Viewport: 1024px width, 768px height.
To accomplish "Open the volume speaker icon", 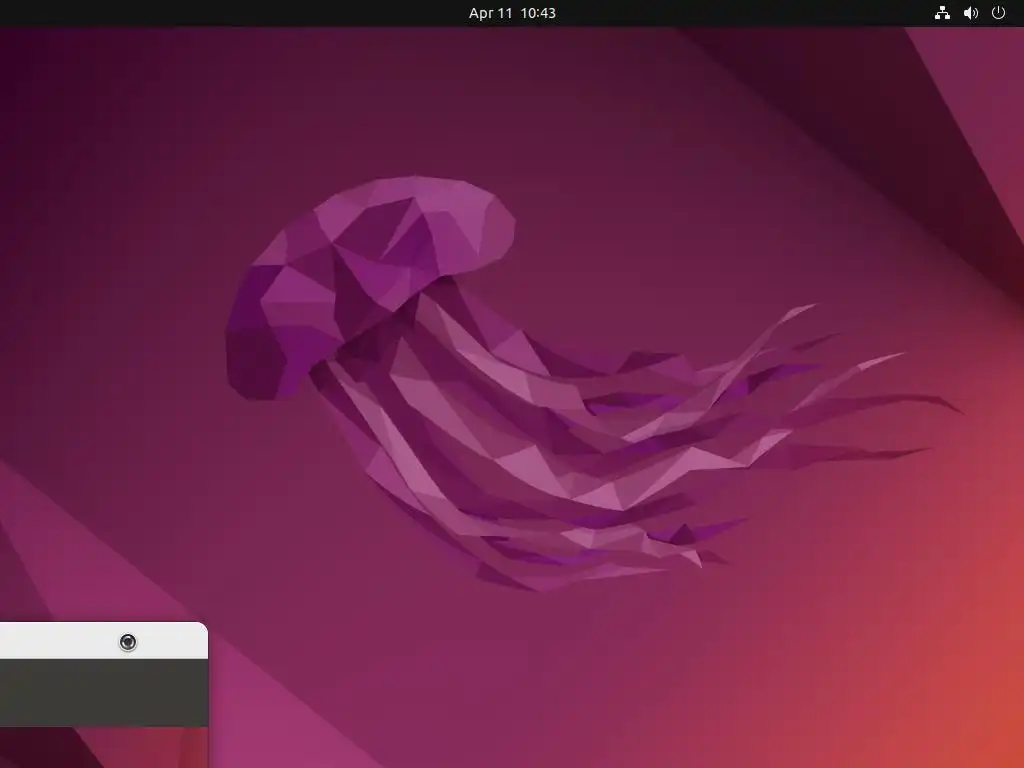I will (x=970, y=13).
